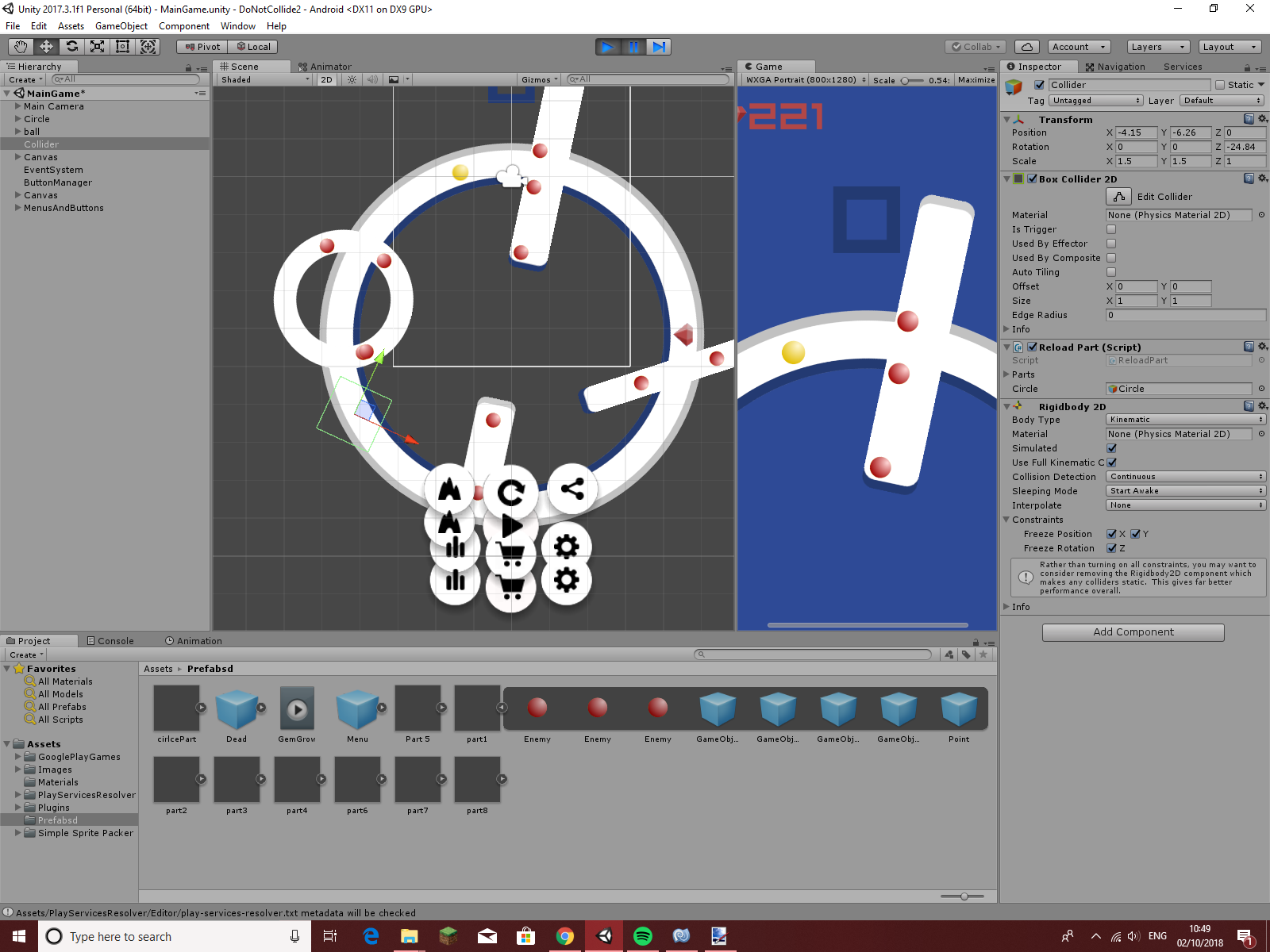1270x952 pixels.
Task: Open scene effects image icon
Action: pyautogui.click(x=394, y=79)
